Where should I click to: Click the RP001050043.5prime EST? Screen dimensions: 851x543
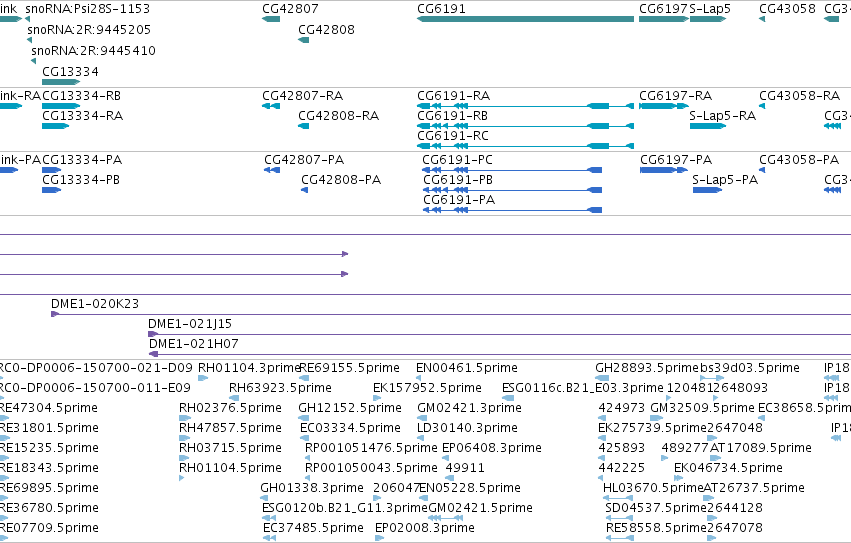pyautogui.click(x=309, y=478)
